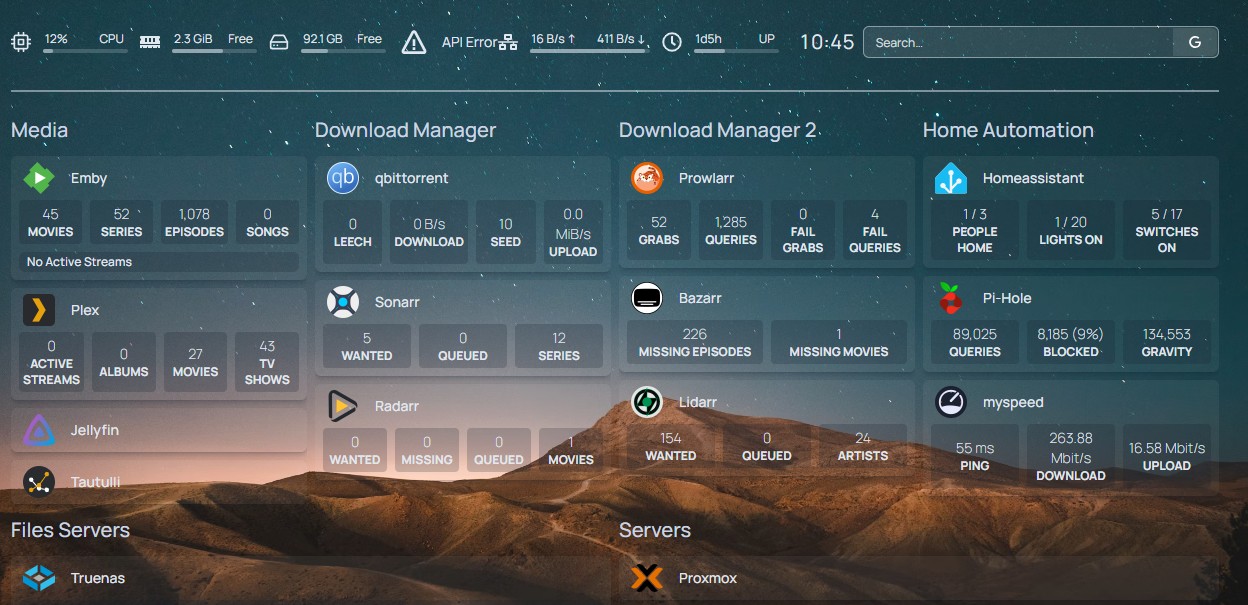Image resolution: width=1248 pixels, height=605 pixels.
Task: Open the Emby media server
Action: click(88, 178)
